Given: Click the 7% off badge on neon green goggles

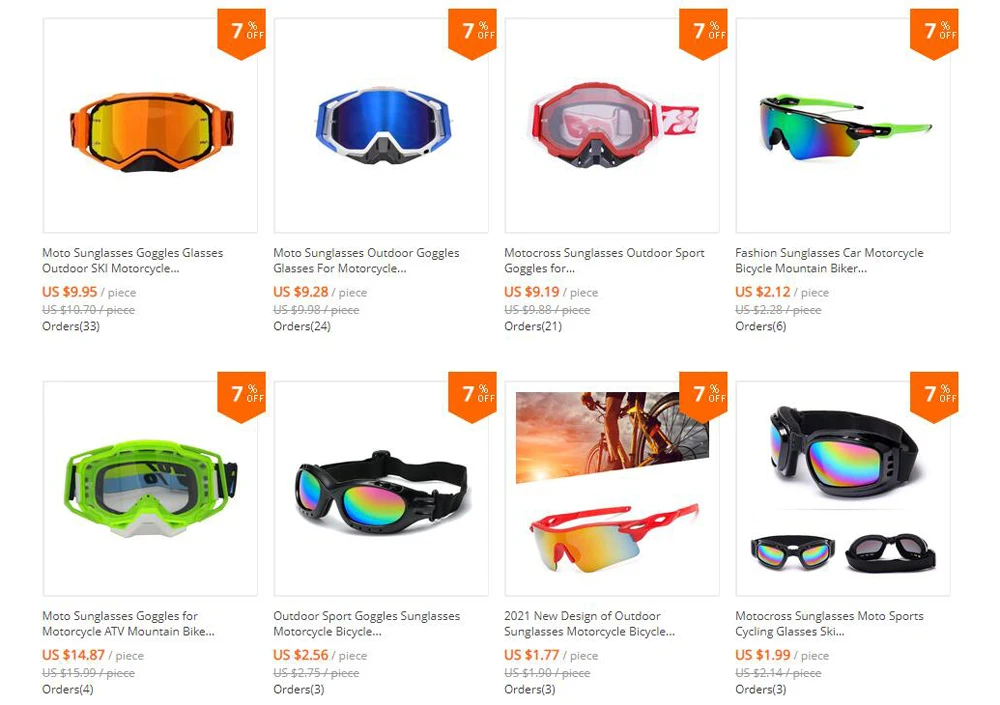Looking at the screenshot, I should tap(242, 397).
